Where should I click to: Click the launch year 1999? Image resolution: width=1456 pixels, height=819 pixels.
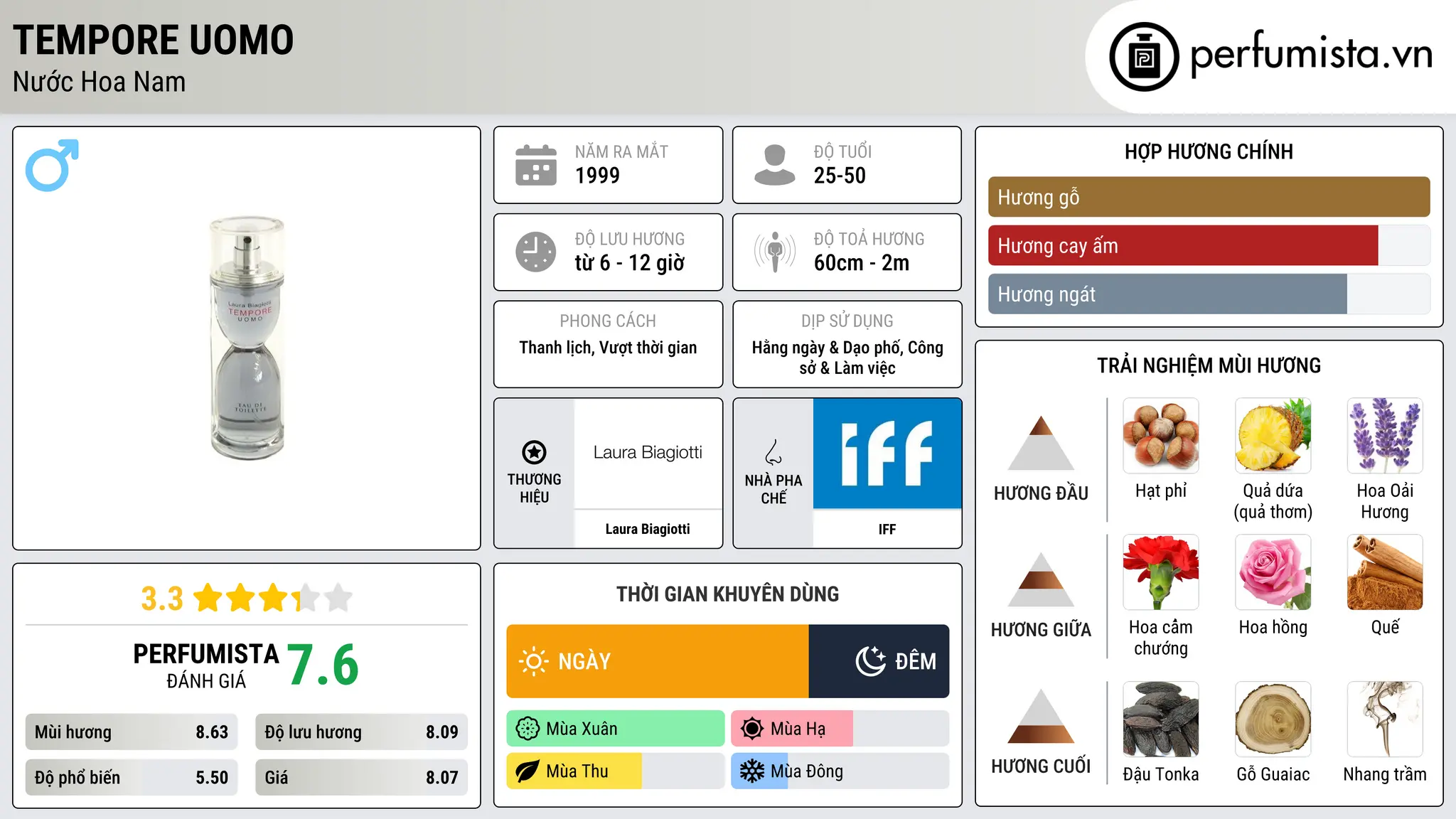(597, 176)
